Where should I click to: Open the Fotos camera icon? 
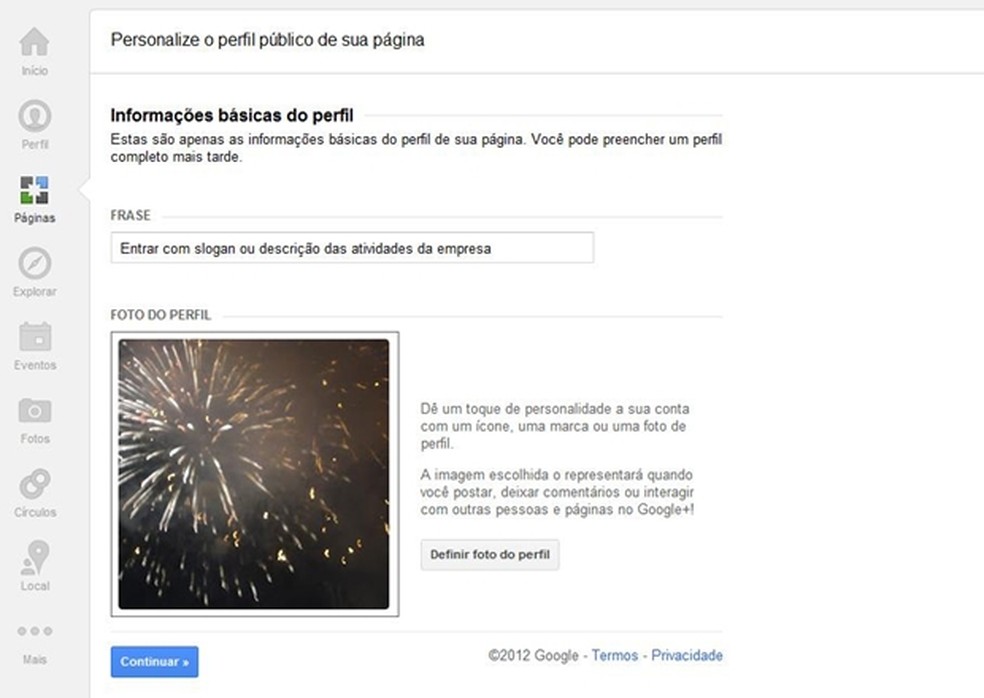pyautogui.click(x=35, y=411)
